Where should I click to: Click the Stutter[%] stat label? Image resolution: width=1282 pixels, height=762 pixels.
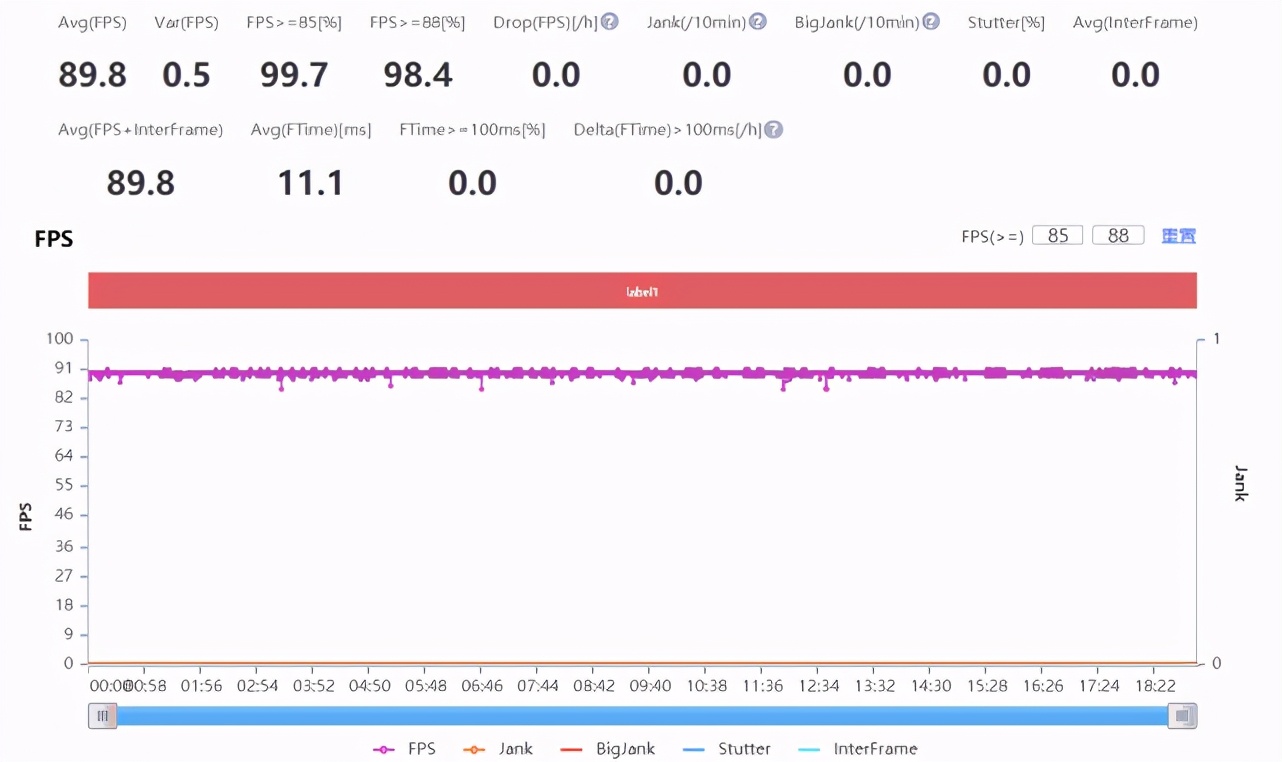[x=1006, y=22]
